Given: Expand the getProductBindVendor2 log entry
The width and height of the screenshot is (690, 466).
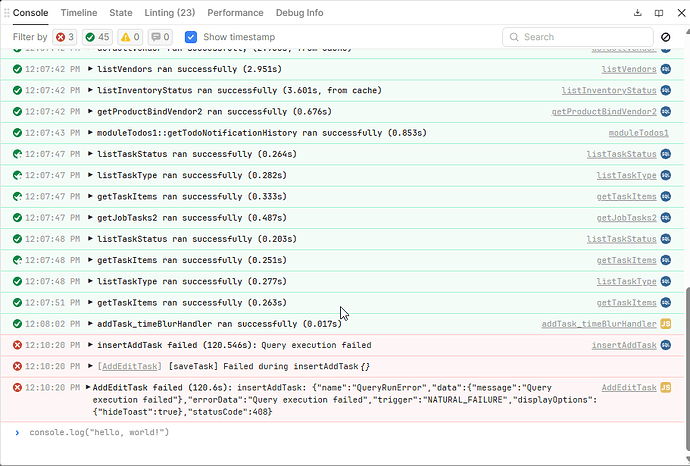Looking at the screenshot, I should (90, 111).
